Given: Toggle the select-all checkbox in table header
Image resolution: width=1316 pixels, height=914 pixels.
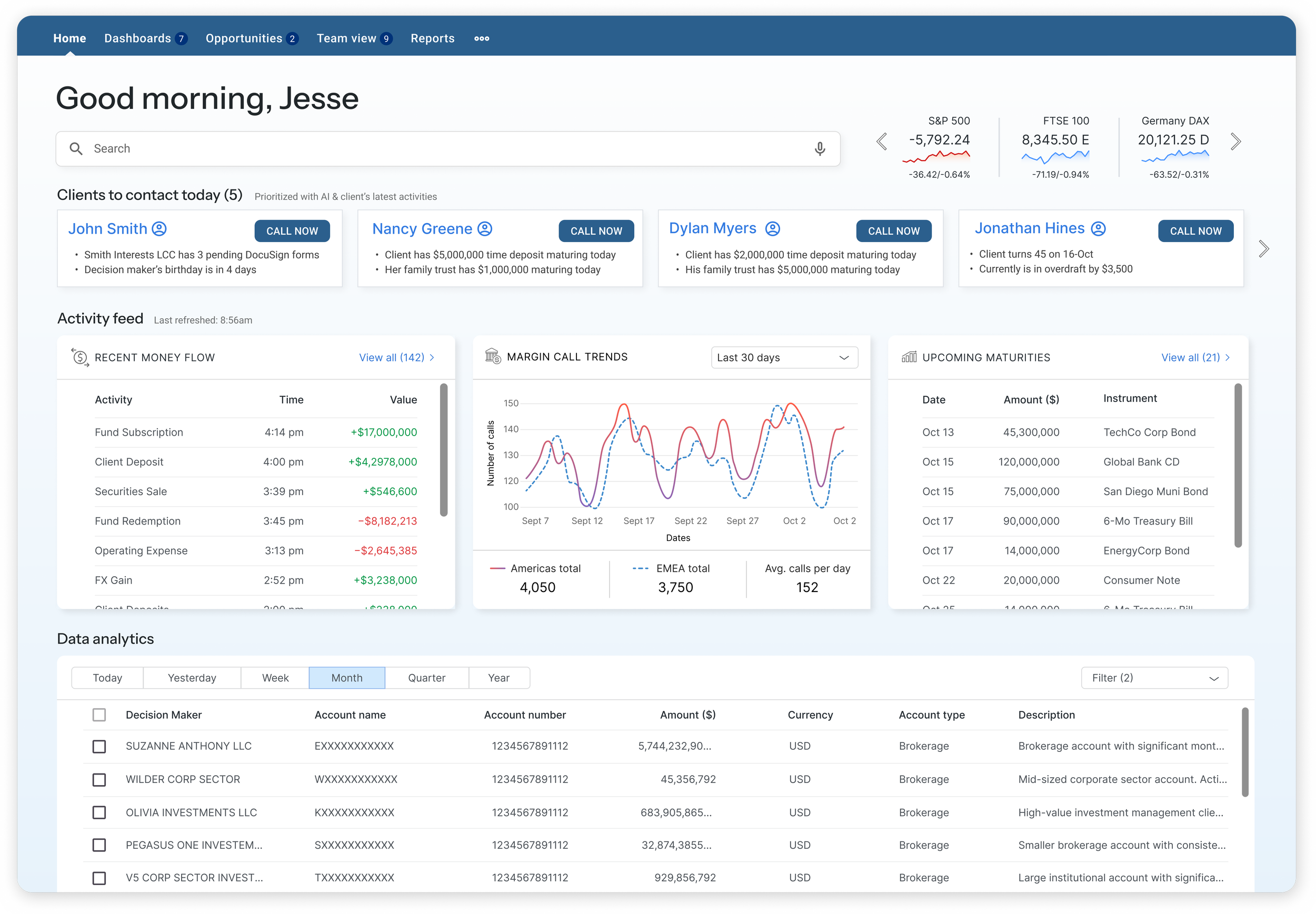Looking at the screenshot, I should pos(99,715).
